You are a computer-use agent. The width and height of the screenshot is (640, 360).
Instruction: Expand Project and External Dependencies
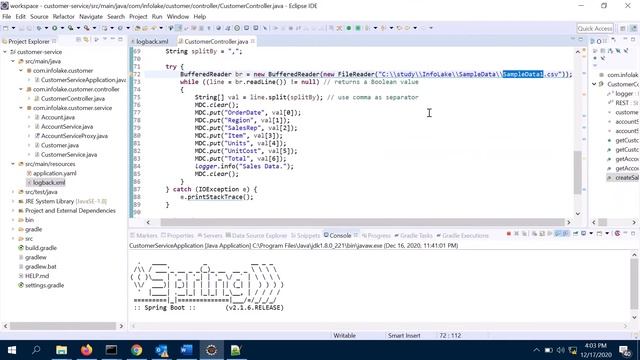pos(13,211)
